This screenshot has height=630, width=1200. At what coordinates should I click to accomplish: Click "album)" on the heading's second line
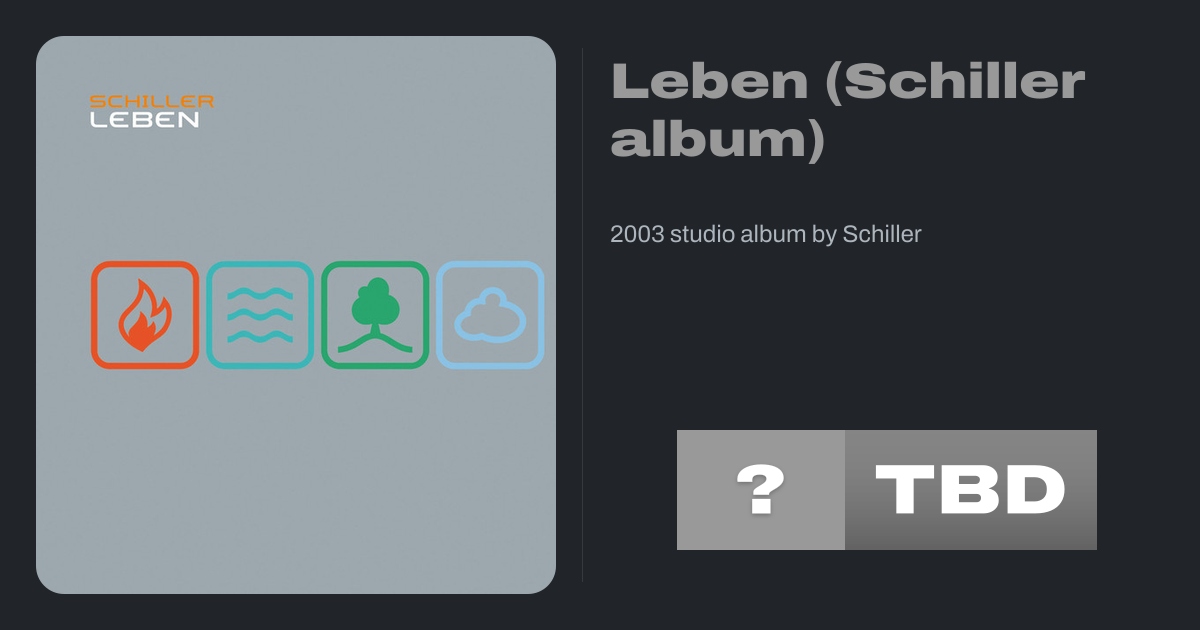pos(717,142)
